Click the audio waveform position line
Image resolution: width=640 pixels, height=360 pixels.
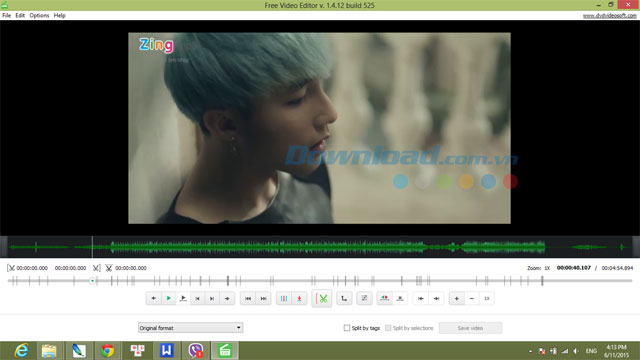92,247
